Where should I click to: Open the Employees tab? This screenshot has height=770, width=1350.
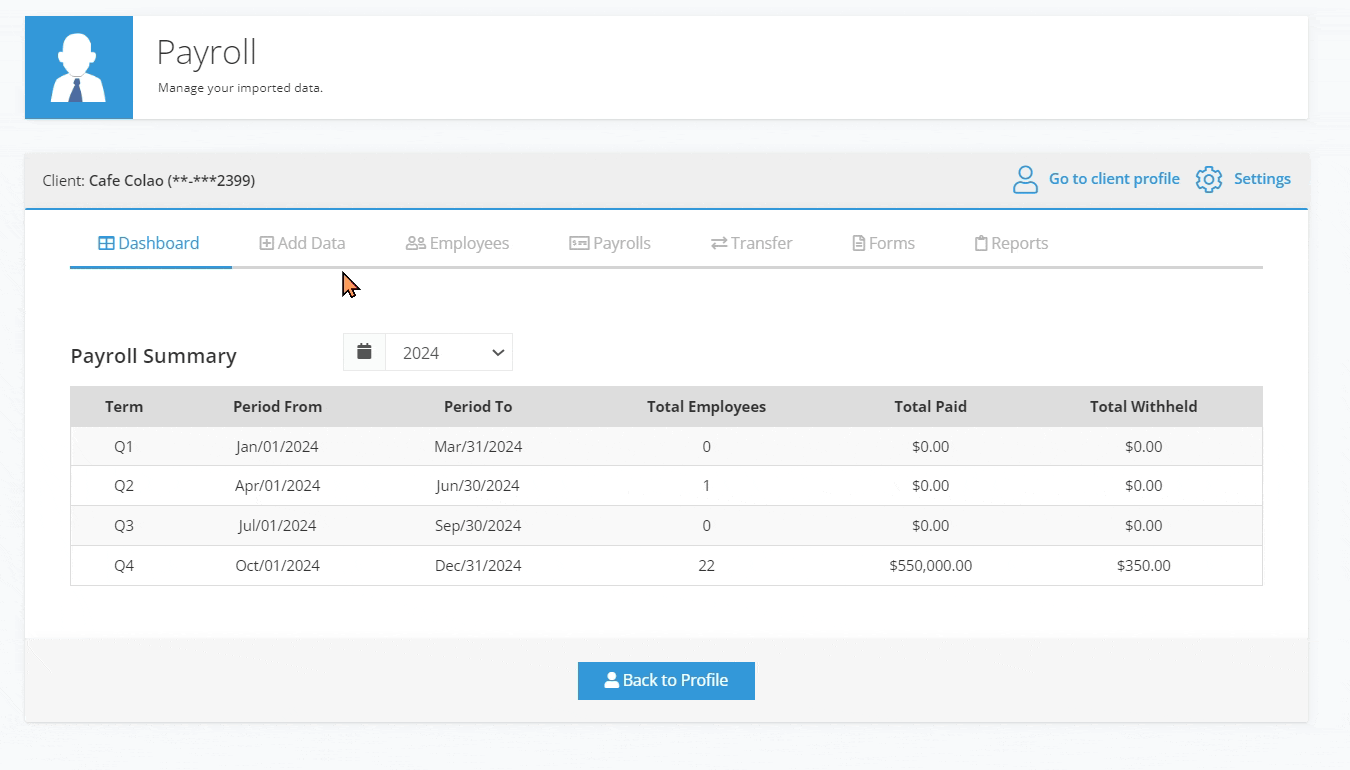point(457,243)
